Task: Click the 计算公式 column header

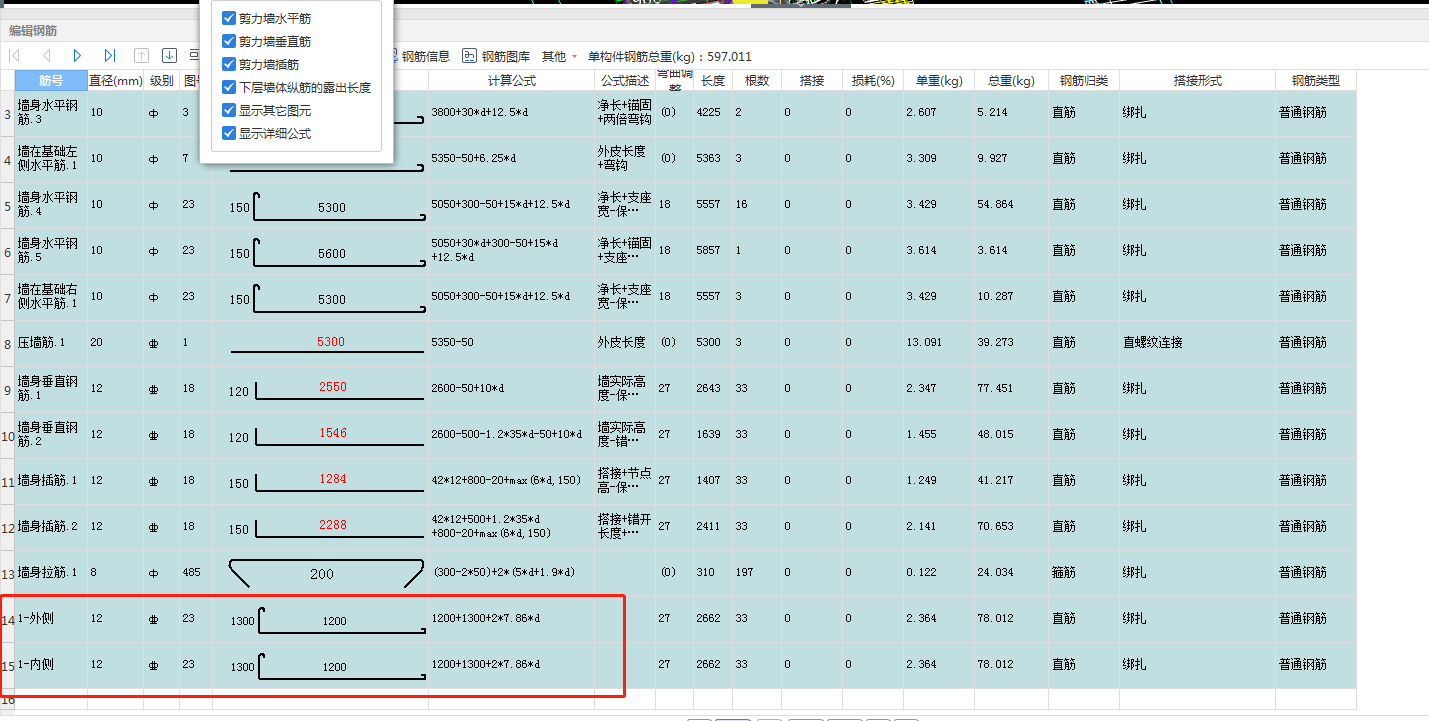Action: click(512, 81)
